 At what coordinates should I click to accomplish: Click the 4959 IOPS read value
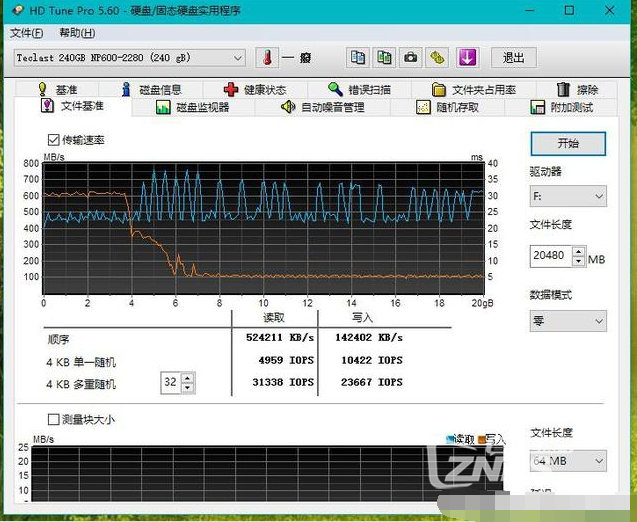286,360
